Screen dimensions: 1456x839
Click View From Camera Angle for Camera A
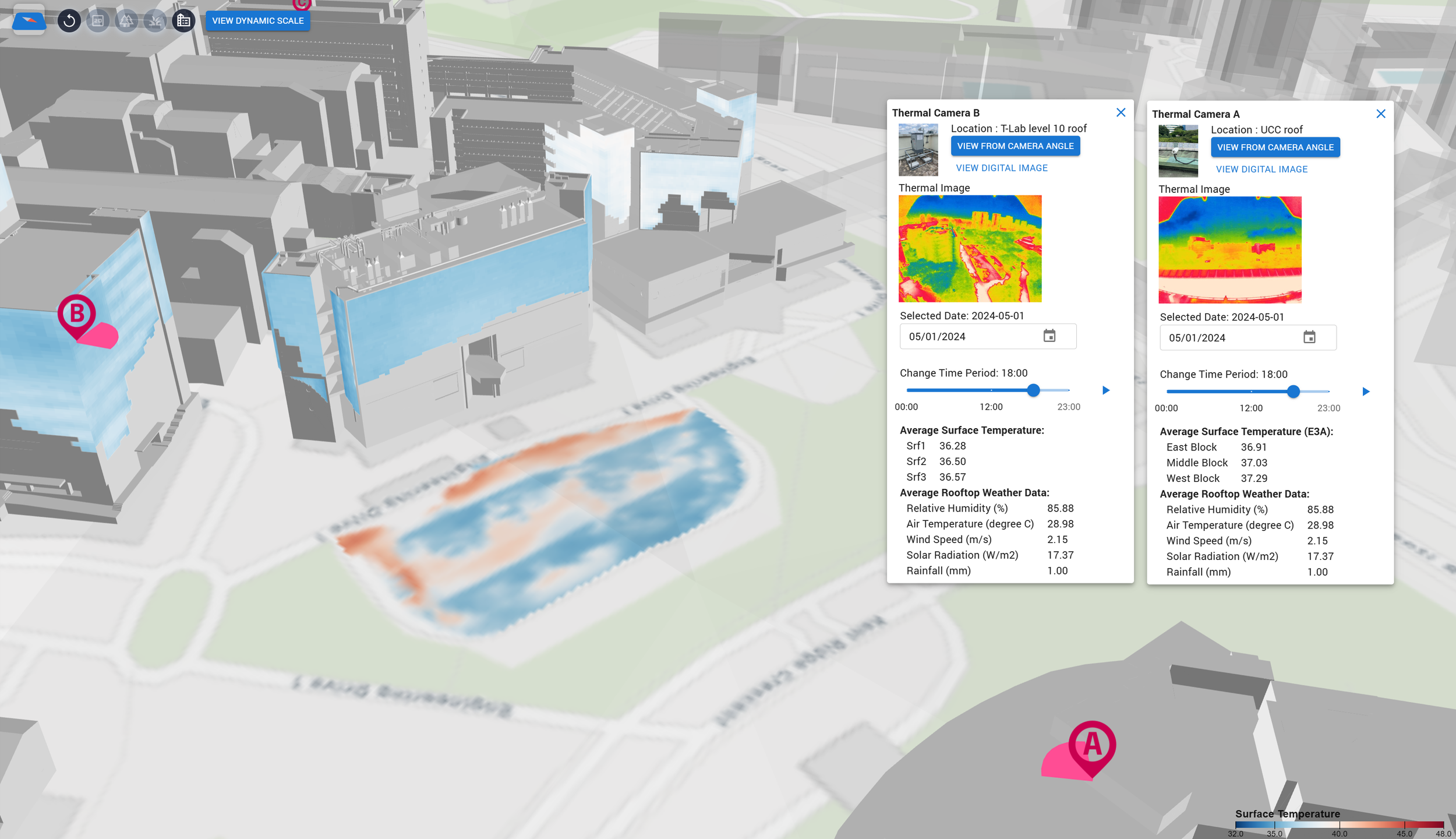[1275, 147]
